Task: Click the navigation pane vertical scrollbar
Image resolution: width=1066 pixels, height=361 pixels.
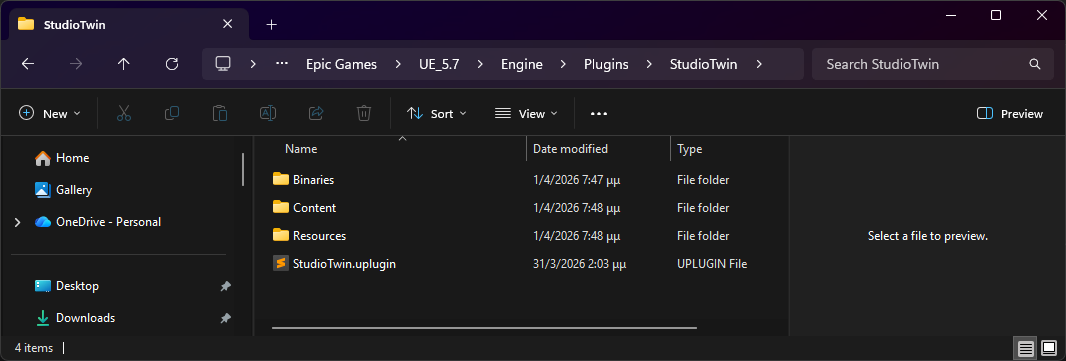Action: click(243, 169)
